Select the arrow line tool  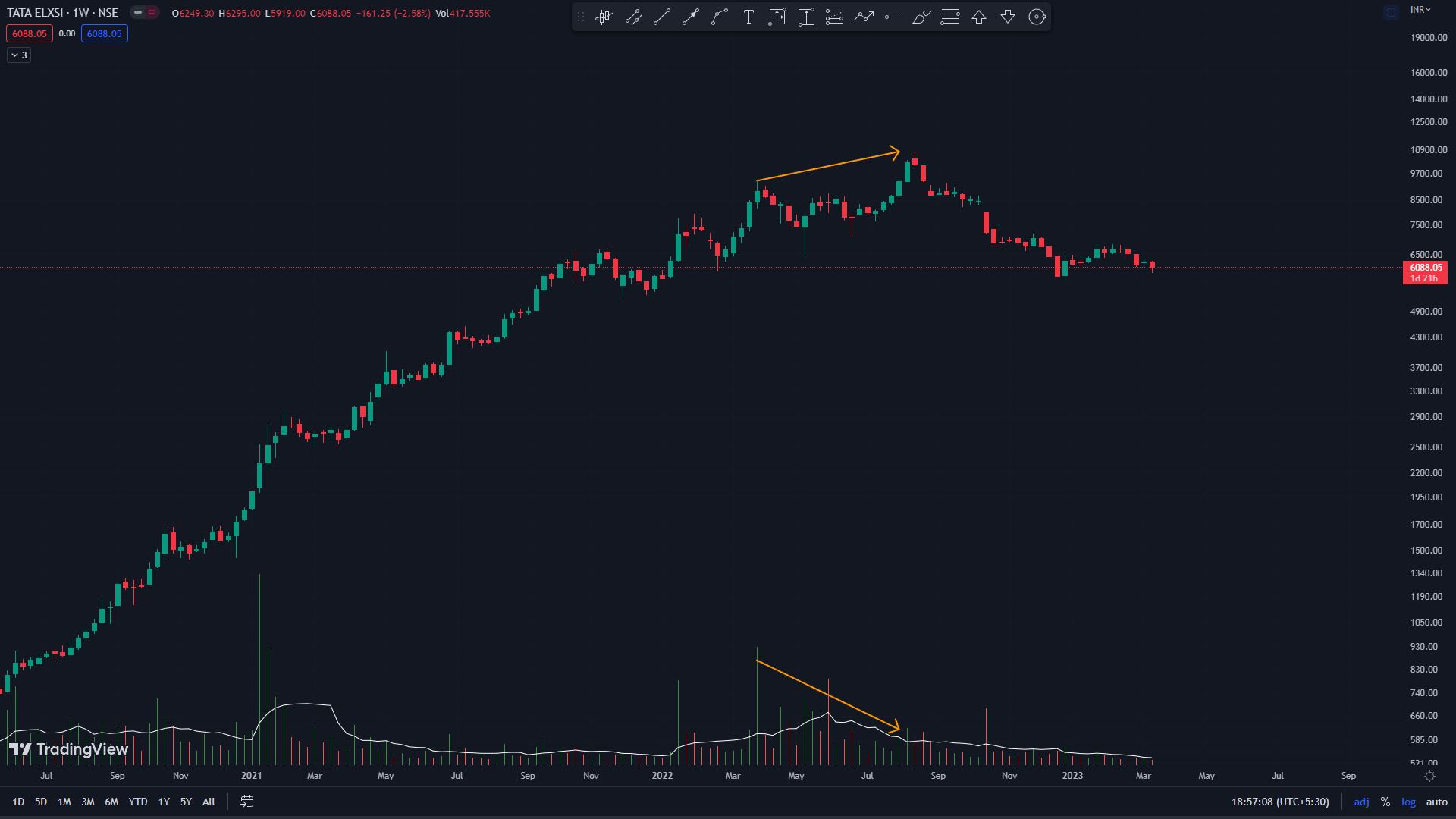coord(691,17)
